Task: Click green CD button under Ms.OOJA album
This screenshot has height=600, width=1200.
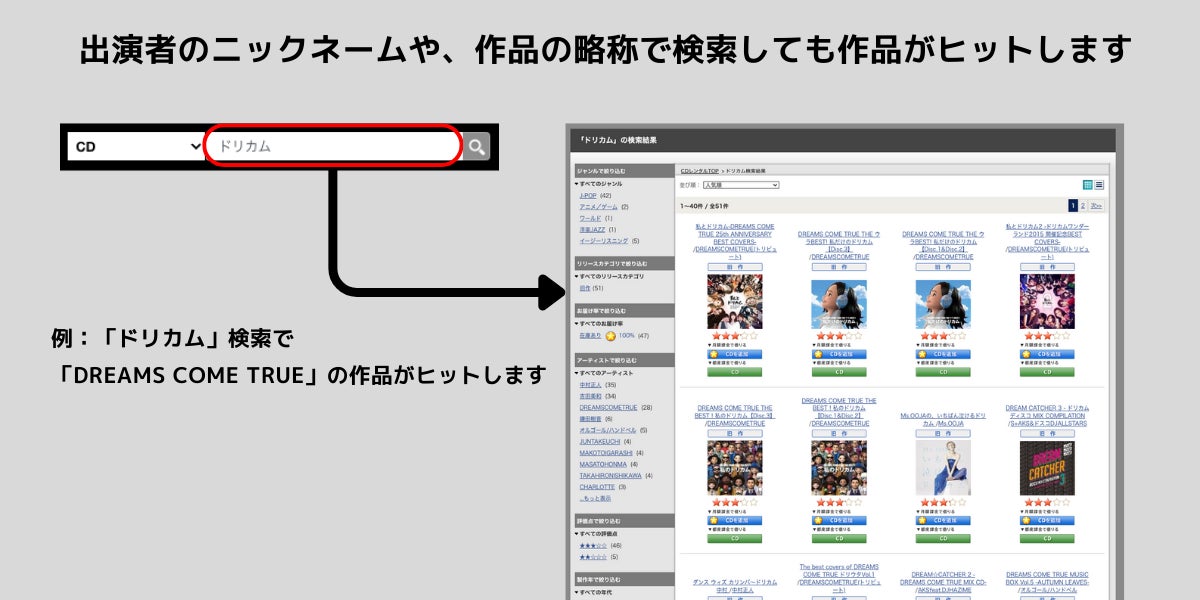Action: coord(943,538)
